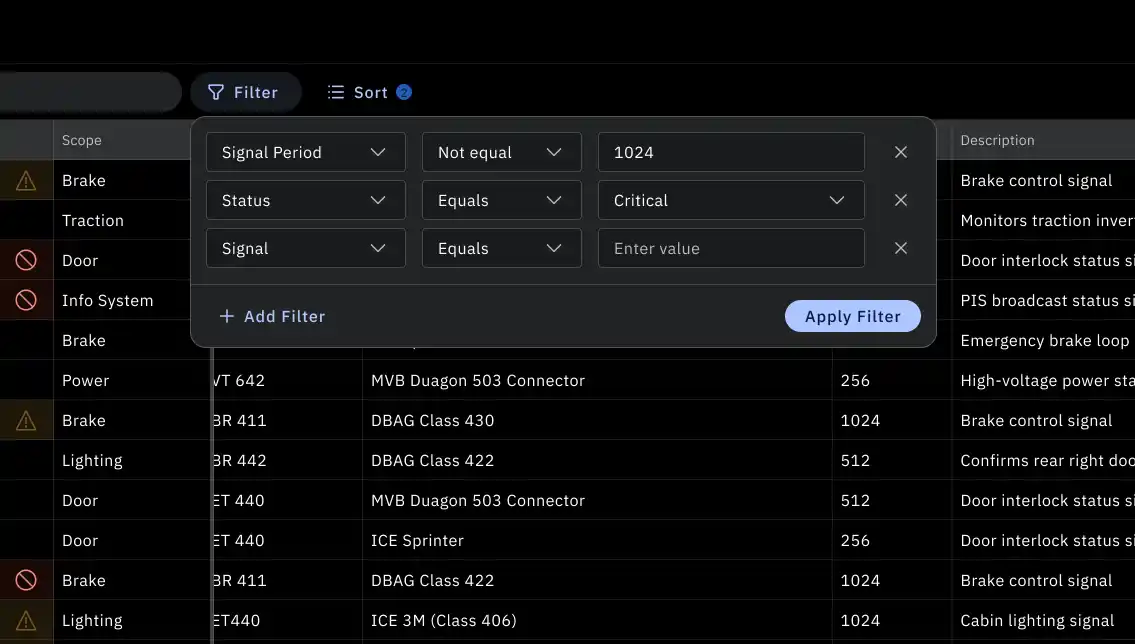Edit the 1024 filter value field
The height and width of the screenshot is (644, 1135).
[731, 152]
